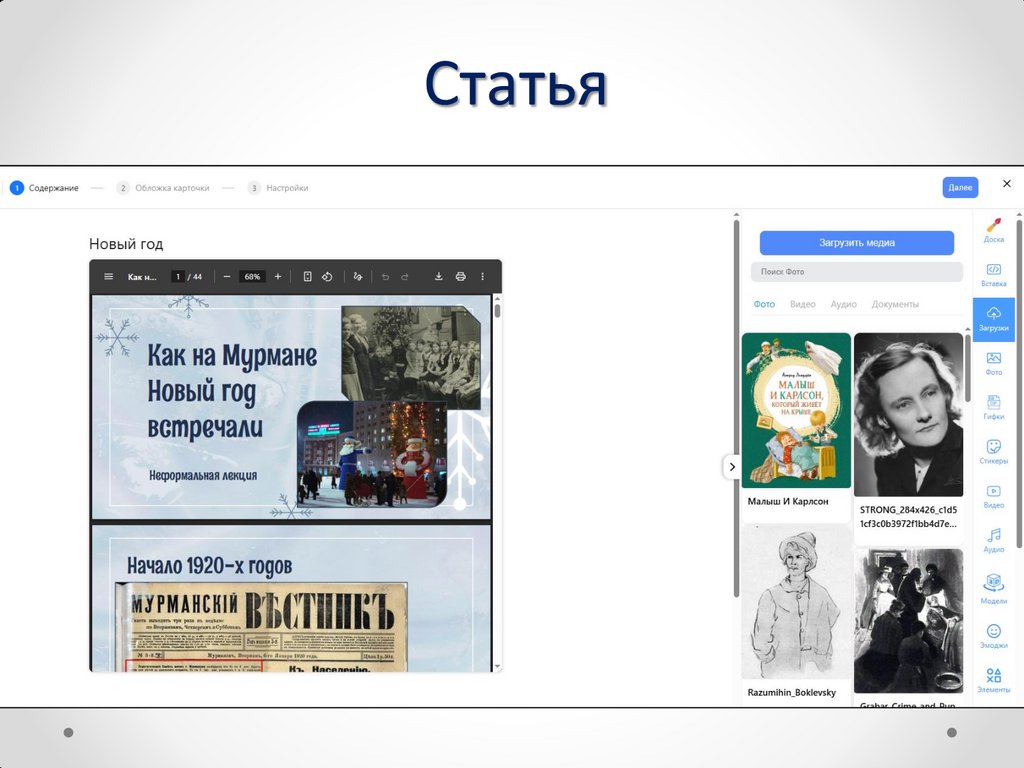Viewport: 1024px width, 768px height.
Task: Click the Далее button
Action: coord(960,187)
